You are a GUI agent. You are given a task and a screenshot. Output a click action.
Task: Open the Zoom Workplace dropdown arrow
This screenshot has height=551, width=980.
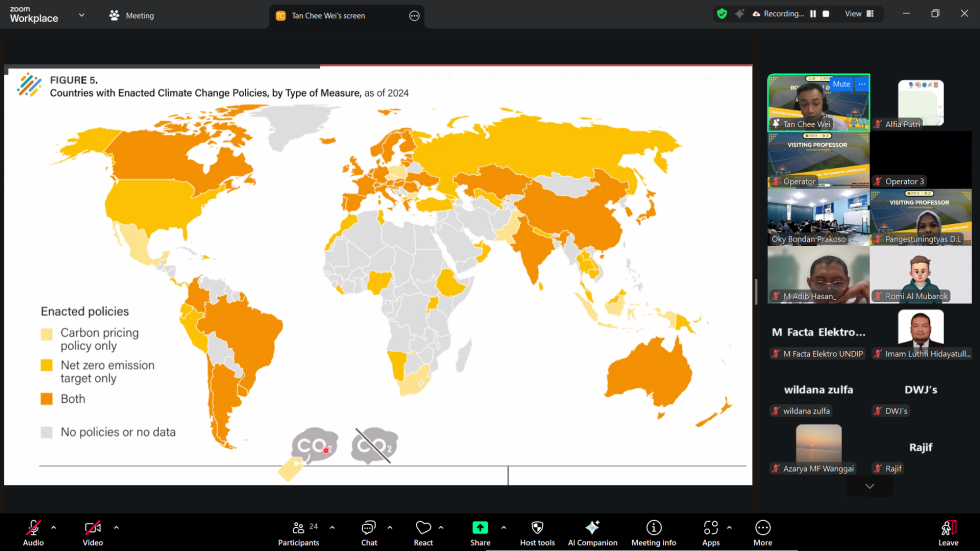pyautogui.click(x=82, y=15)
